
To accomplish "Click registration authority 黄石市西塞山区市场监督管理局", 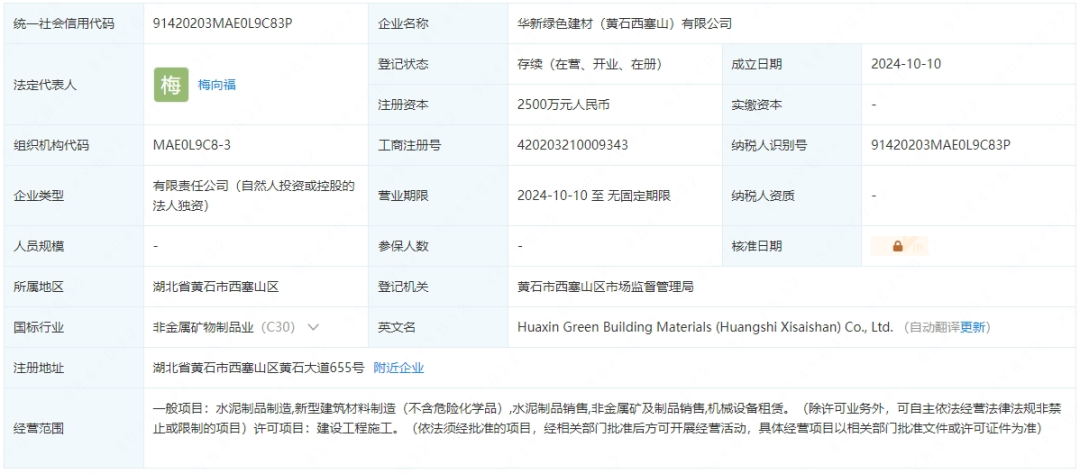I will (605, 287).
